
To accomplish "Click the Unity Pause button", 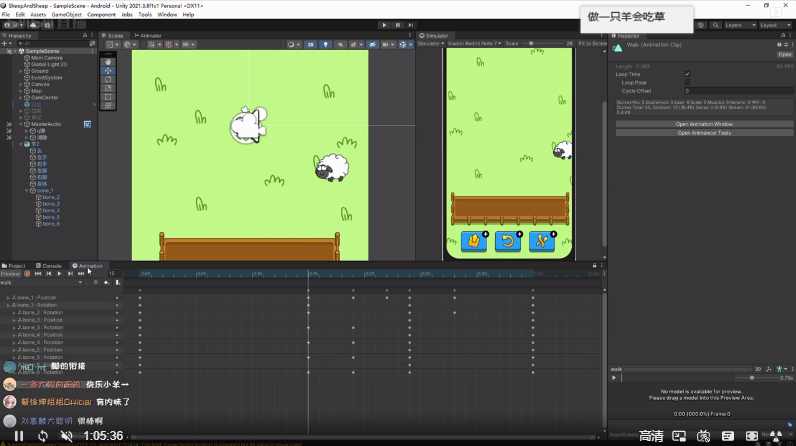I will [x=397, y=25].
